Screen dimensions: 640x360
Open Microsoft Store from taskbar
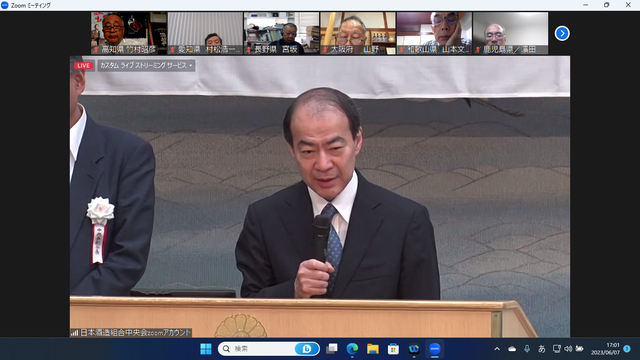click(393, 349)
